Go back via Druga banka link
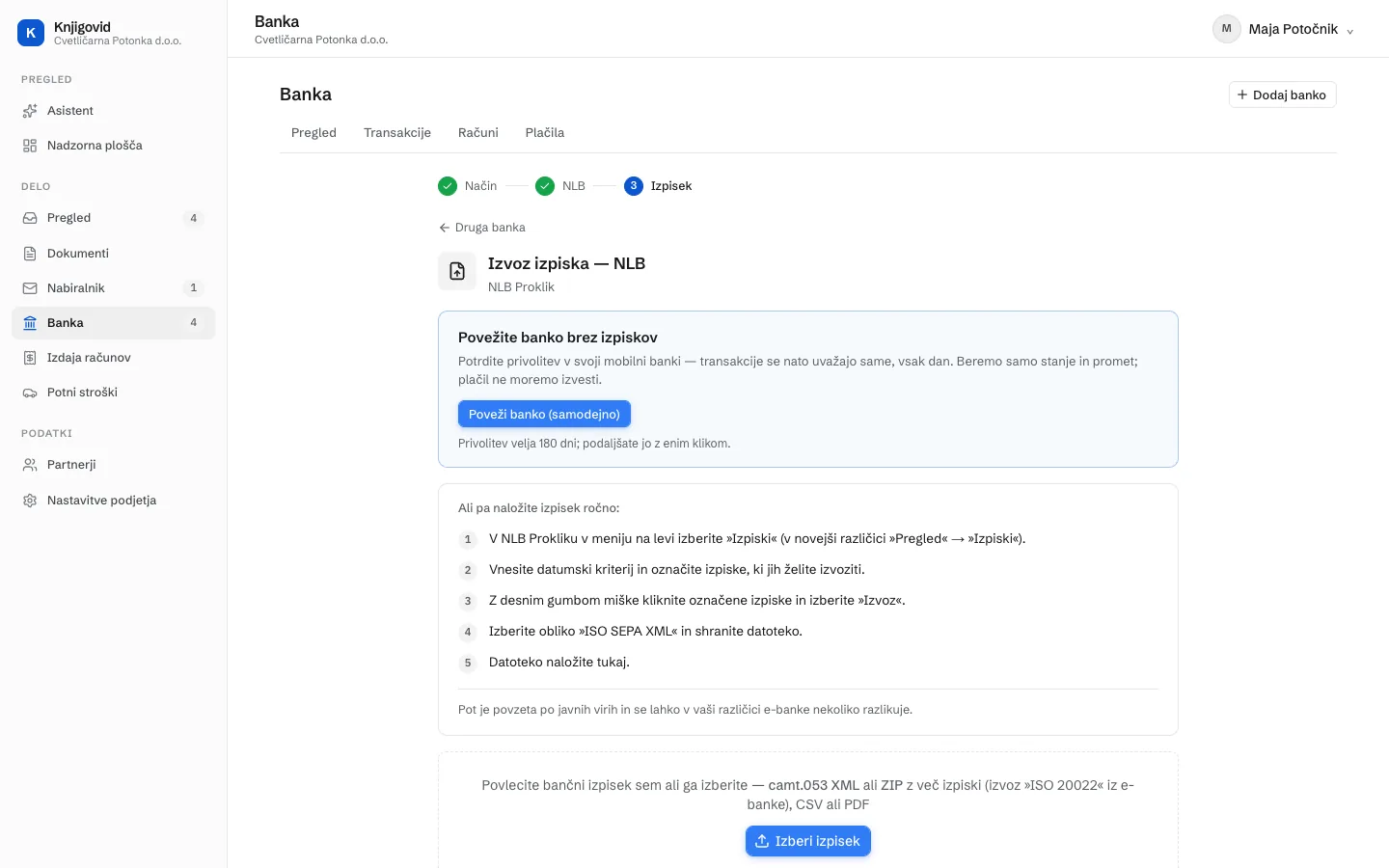The image size is (1389, 868). click(482, 228)
